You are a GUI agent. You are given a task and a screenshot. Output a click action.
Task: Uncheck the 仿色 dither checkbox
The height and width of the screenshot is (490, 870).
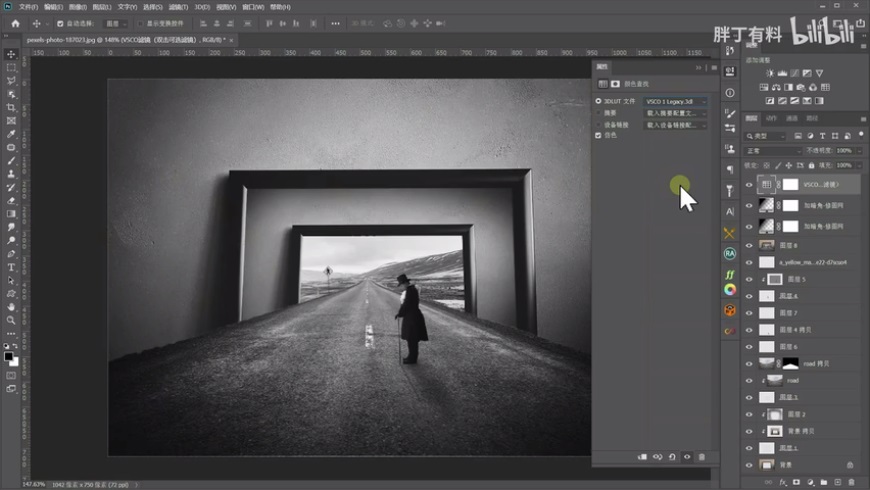pyautogui.click(x=599, y=135)
